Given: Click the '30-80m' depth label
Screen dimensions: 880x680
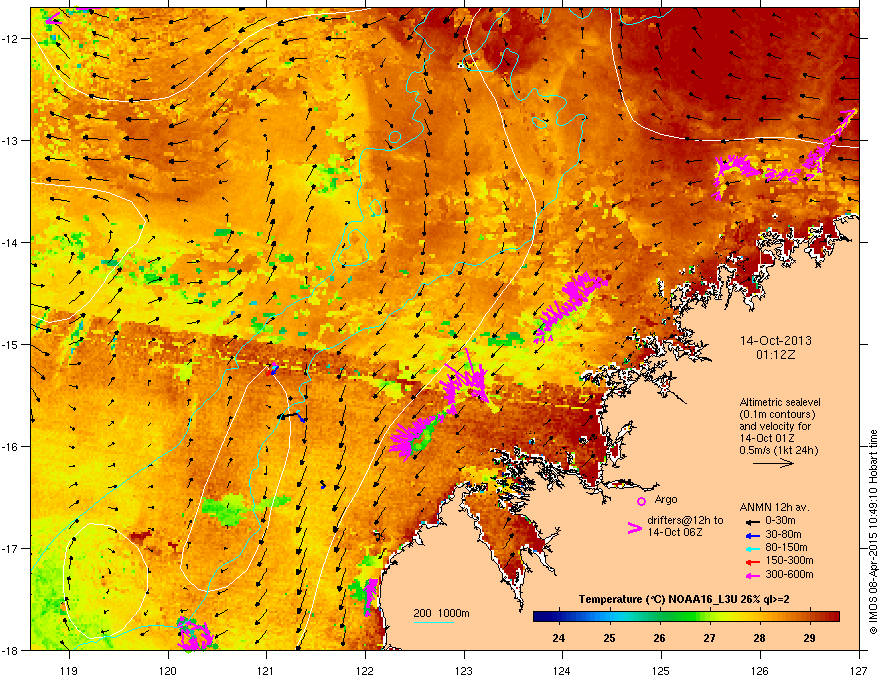Looking at the screenshot, I should click(x=783, y=535).
